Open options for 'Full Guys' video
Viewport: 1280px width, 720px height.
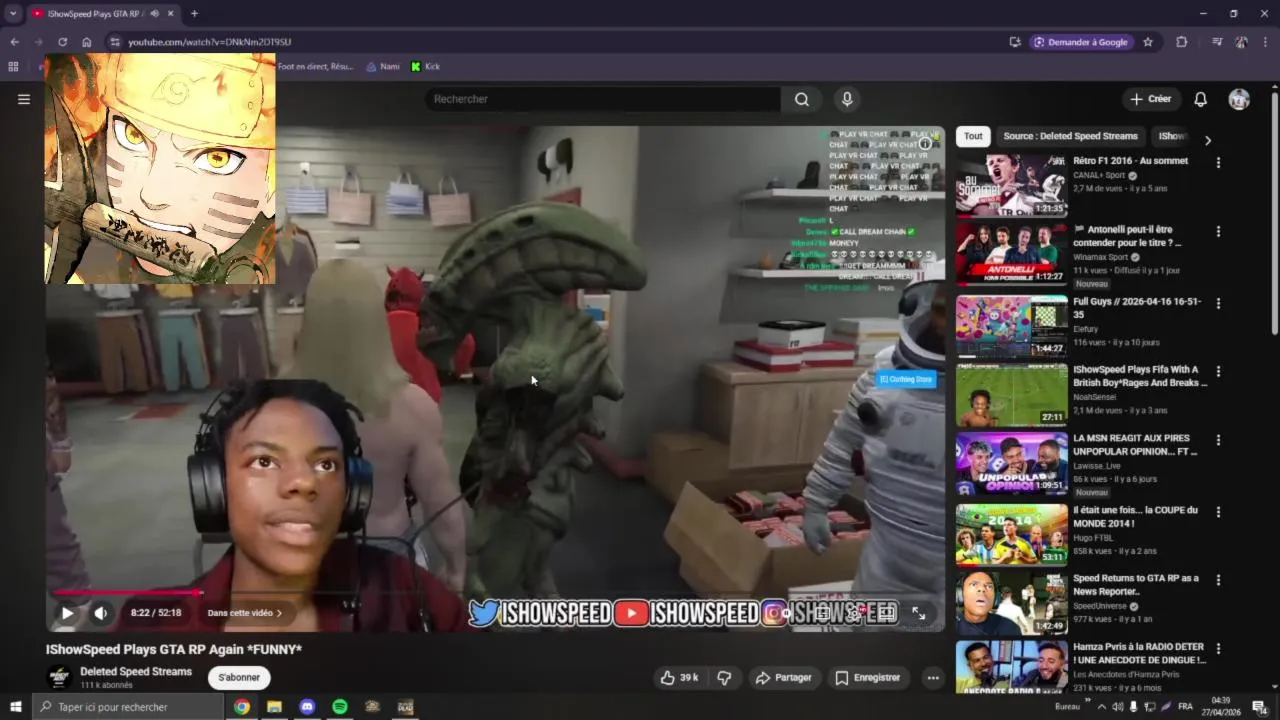coord(1218,302)
